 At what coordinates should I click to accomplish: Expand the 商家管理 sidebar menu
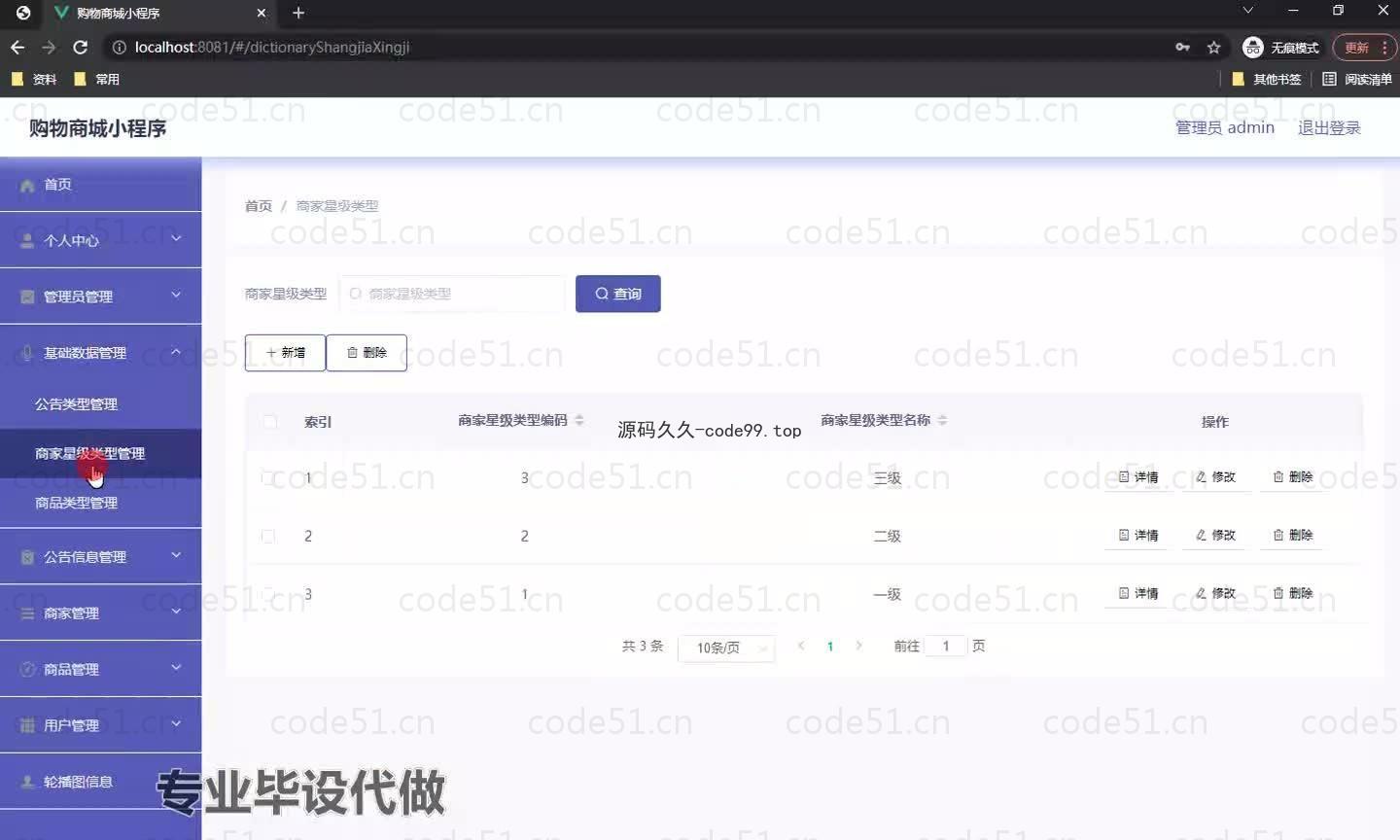coord(176,612)
